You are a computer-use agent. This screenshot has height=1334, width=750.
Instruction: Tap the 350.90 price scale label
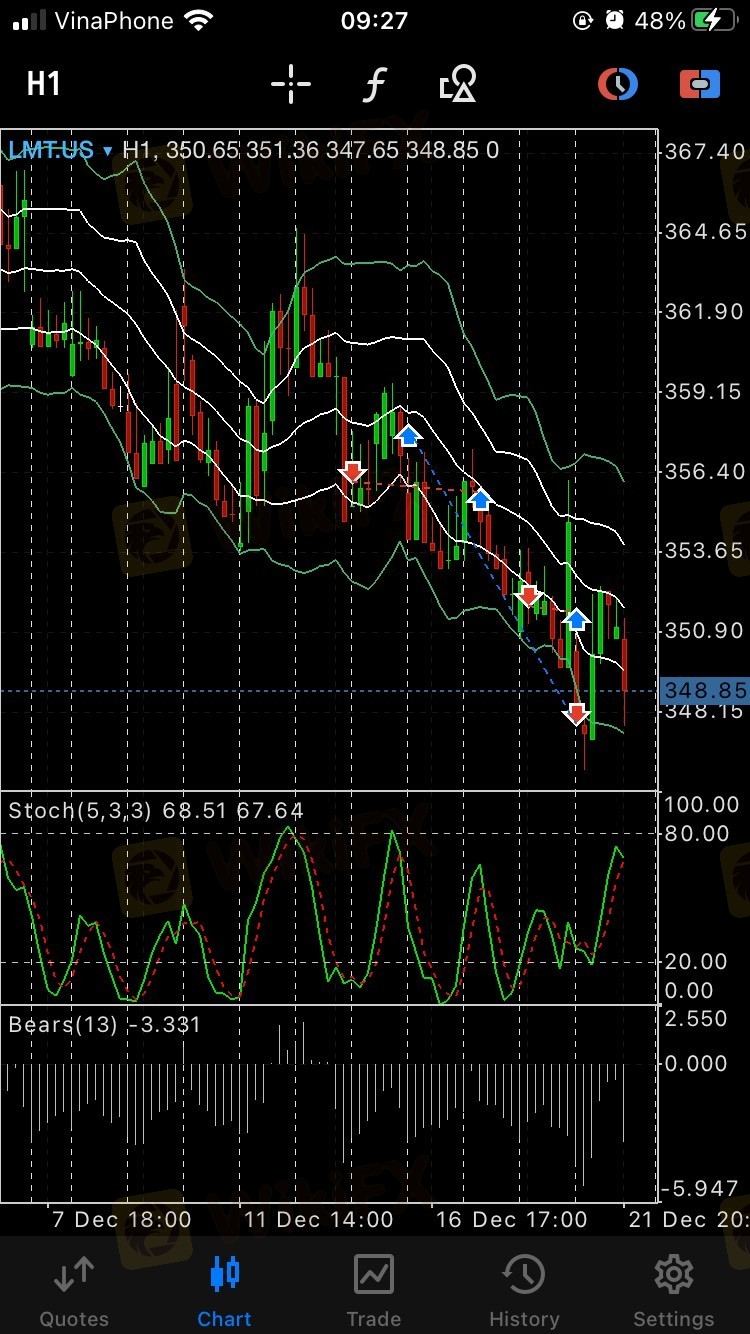coord(705,630)
